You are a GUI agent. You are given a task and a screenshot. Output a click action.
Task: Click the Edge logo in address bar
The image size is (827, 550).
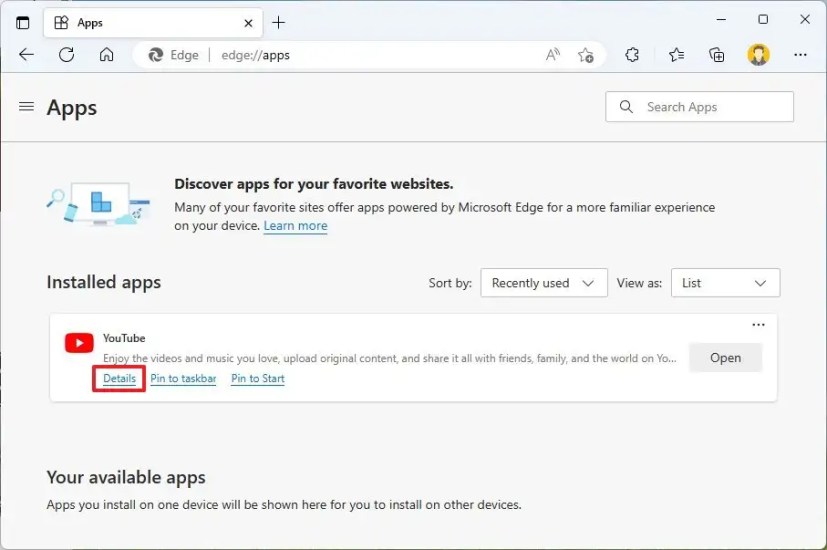[156, 55]
